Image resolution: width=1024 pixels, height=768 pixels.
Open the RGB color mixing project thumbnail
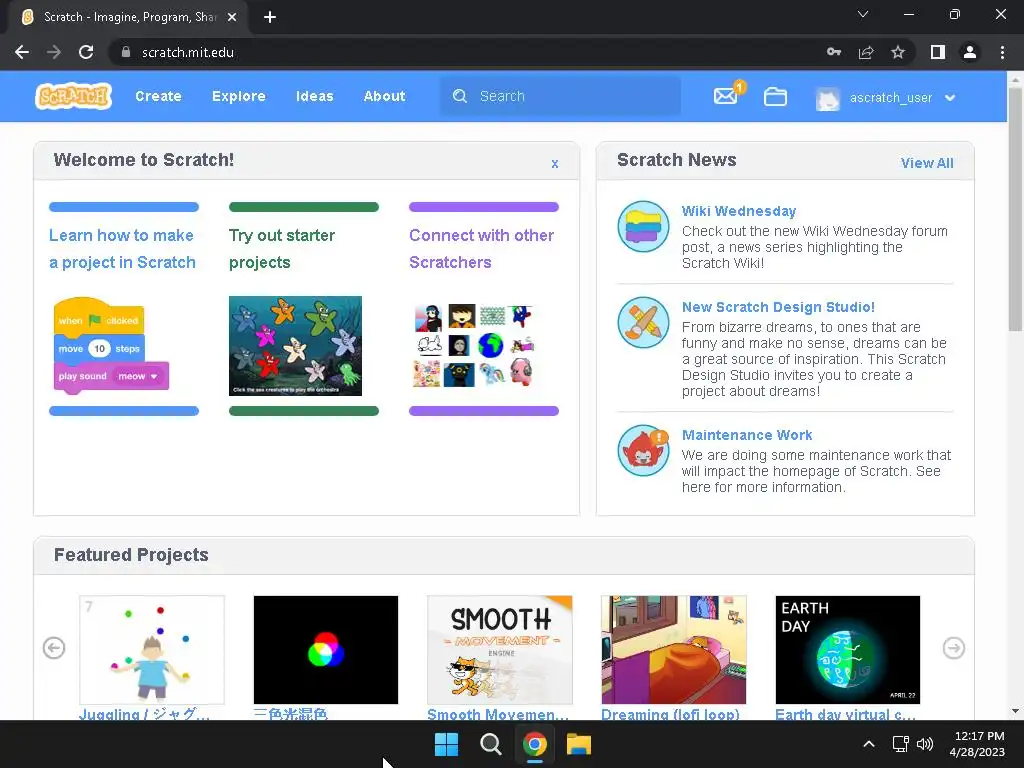coord(326,650)
